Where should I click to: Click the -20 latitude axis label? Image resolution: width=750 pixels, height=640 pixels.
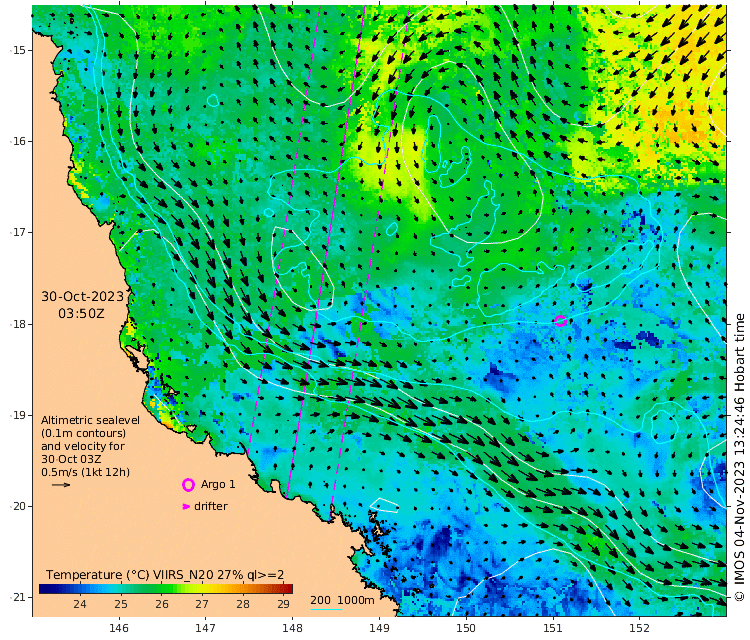18,507
